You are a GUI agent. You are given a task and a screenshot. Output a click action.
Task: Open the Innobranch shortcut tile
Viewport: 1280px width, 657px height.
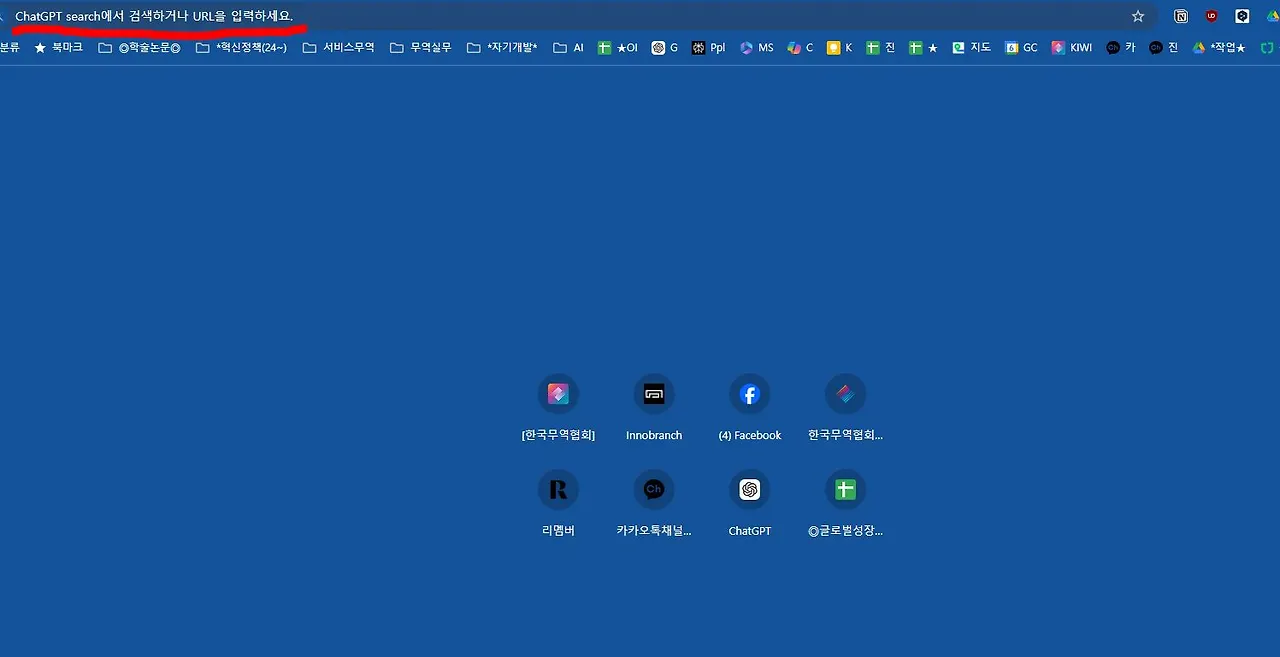tap(654, 407)
